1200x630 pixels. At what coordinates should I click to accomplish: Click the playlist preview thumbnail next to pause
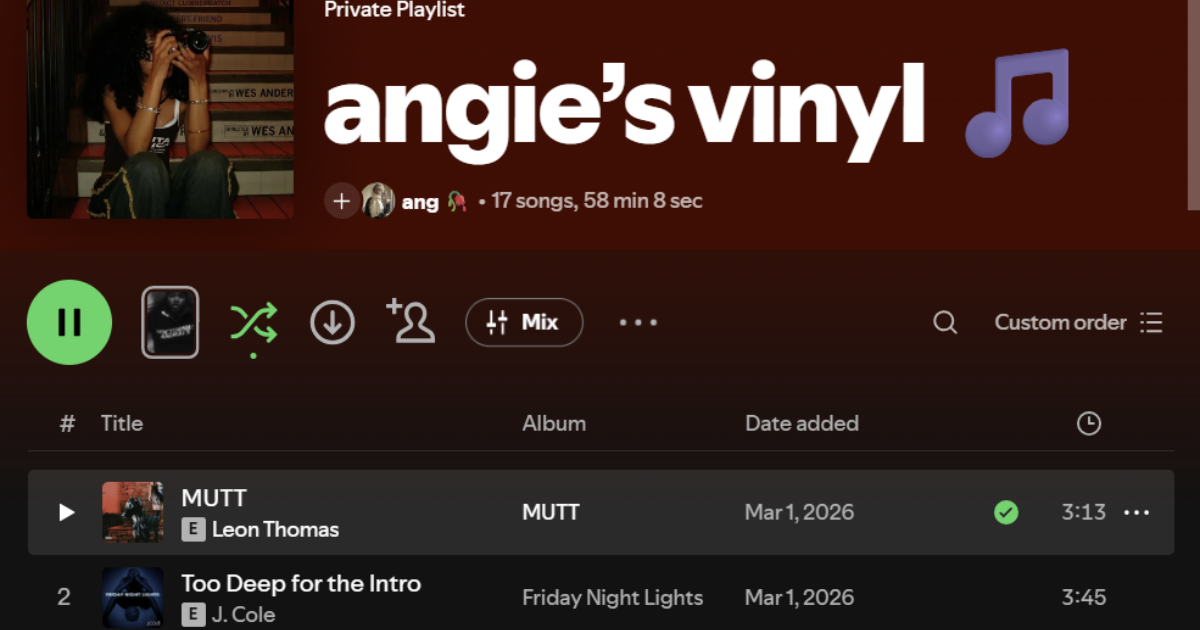click(170, 322)
